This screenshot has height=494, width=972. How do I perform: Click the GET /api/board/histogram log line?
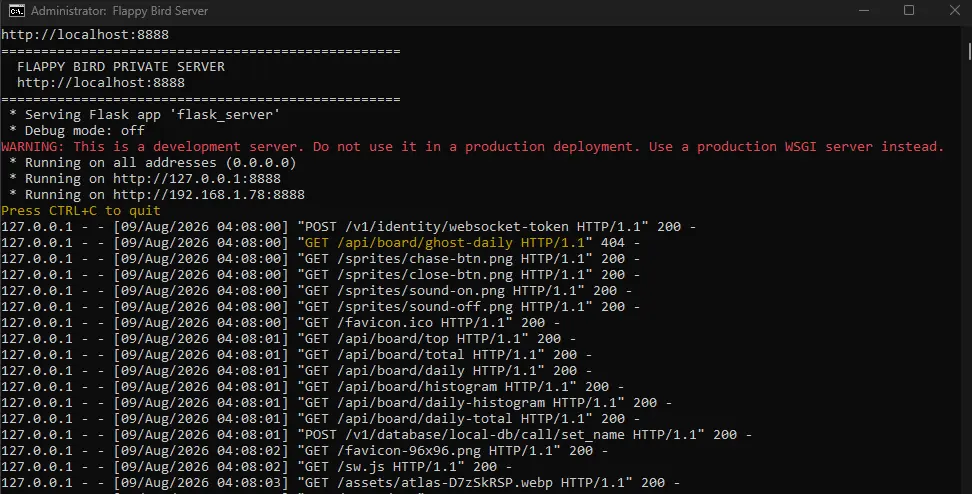pyautogui.click(x=312, y=387)
